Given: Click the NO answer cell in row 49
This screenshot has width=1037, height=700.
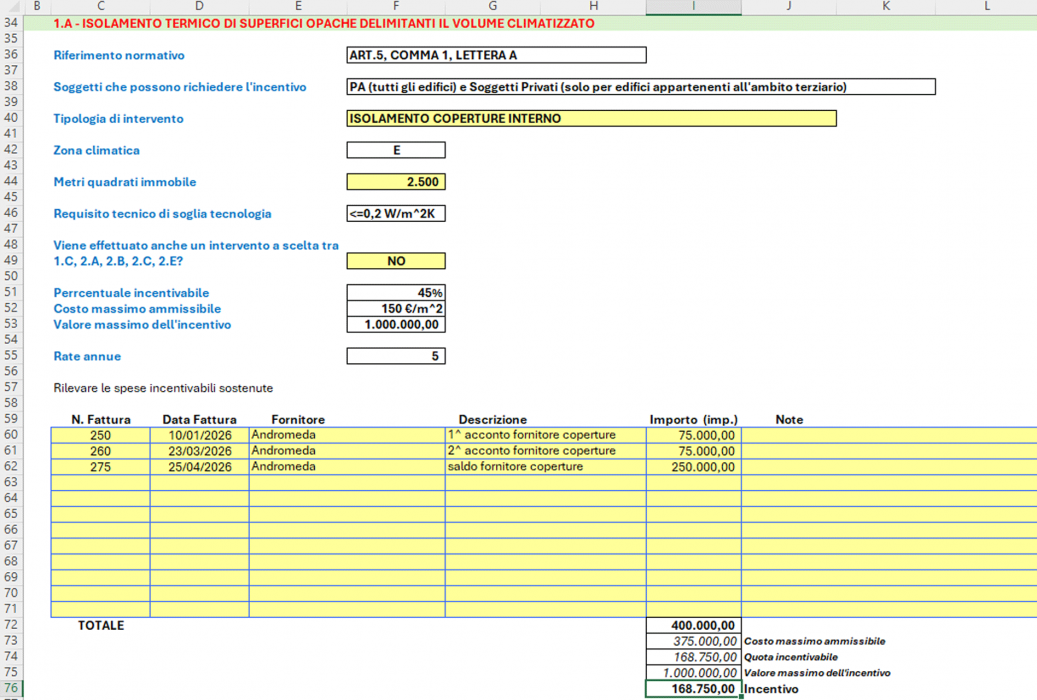Looking at the screenshot, I should click(396, 261).
